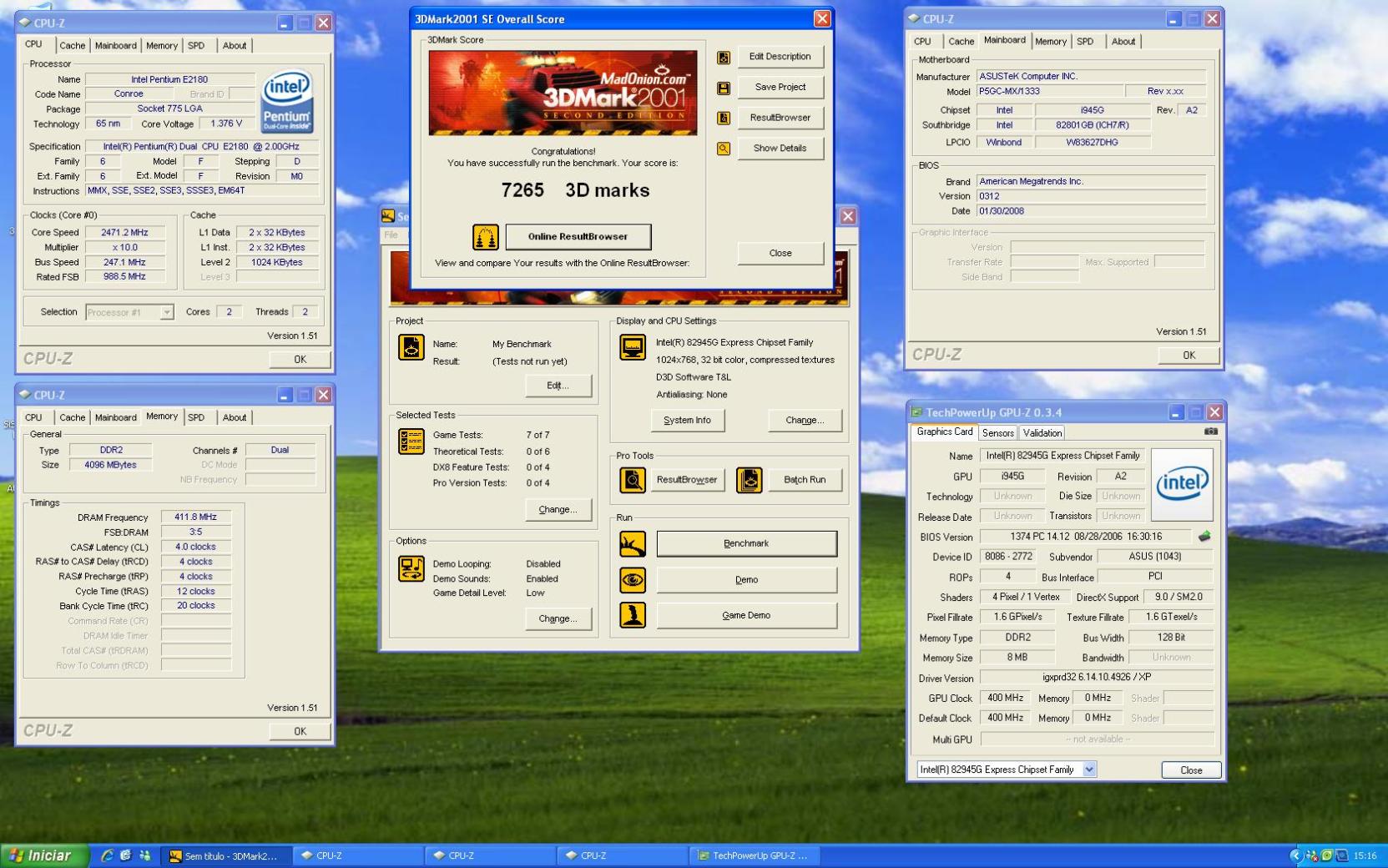Viewport: 1388px width, 868px height.
Task: Click the Benchmark run icon
Action: [633, 544]
